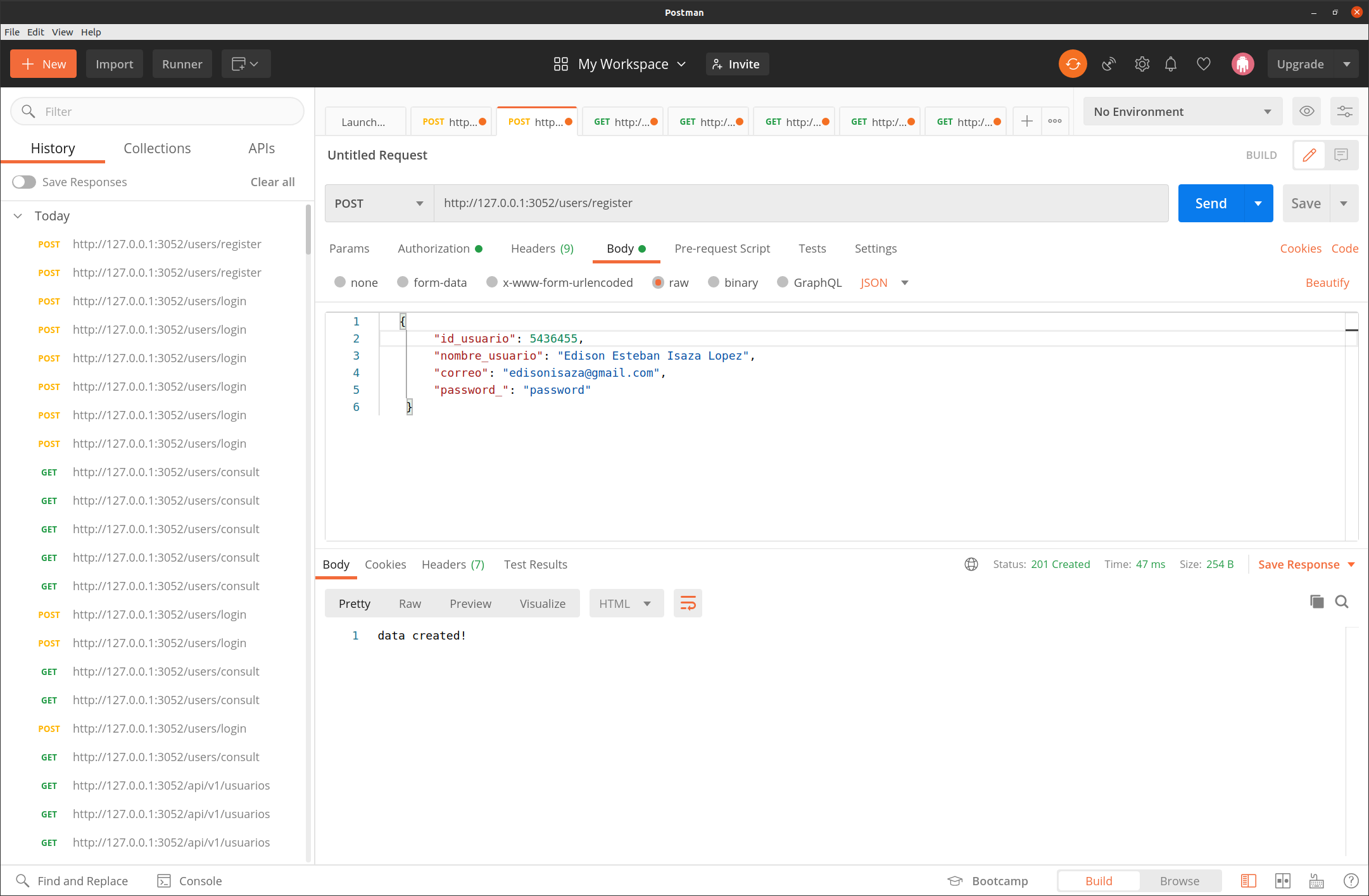This screenshot has height=896, width=1369.
Task: Click the blue Send button
Action: pyautogui.click(x=1211, y=203)
